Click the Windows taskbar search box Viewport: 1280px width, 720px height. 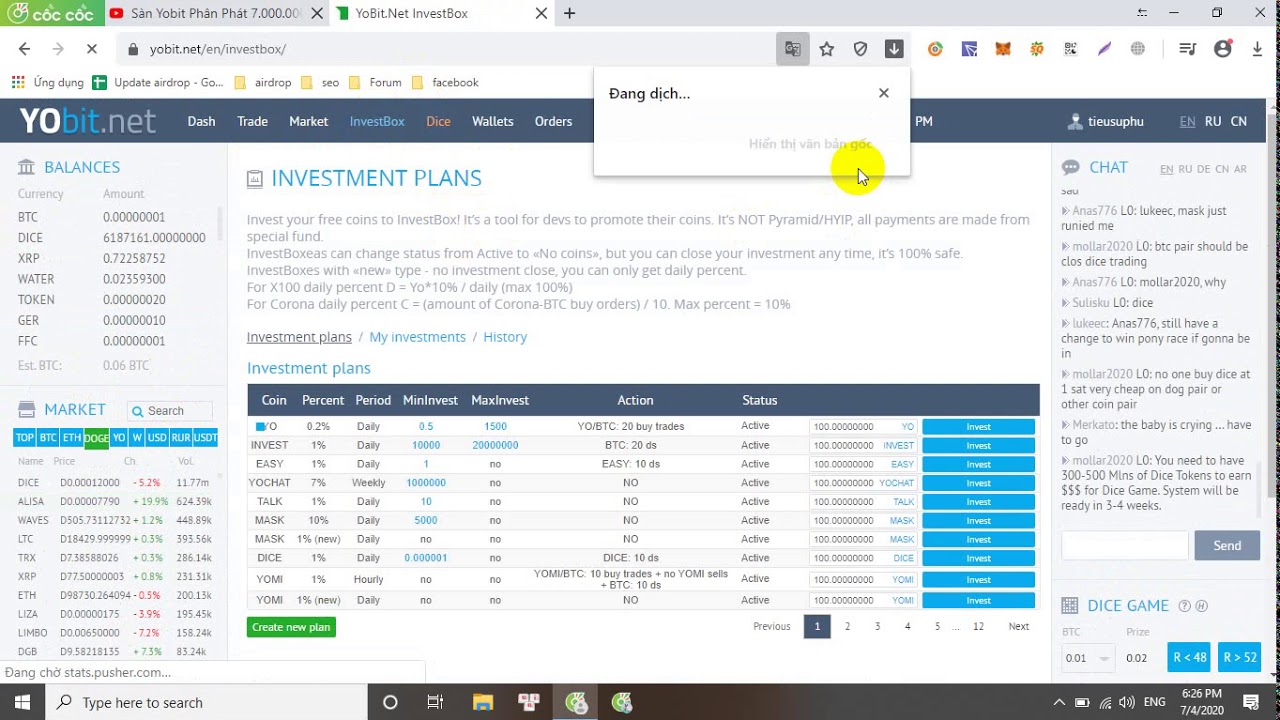coord(206,702)
